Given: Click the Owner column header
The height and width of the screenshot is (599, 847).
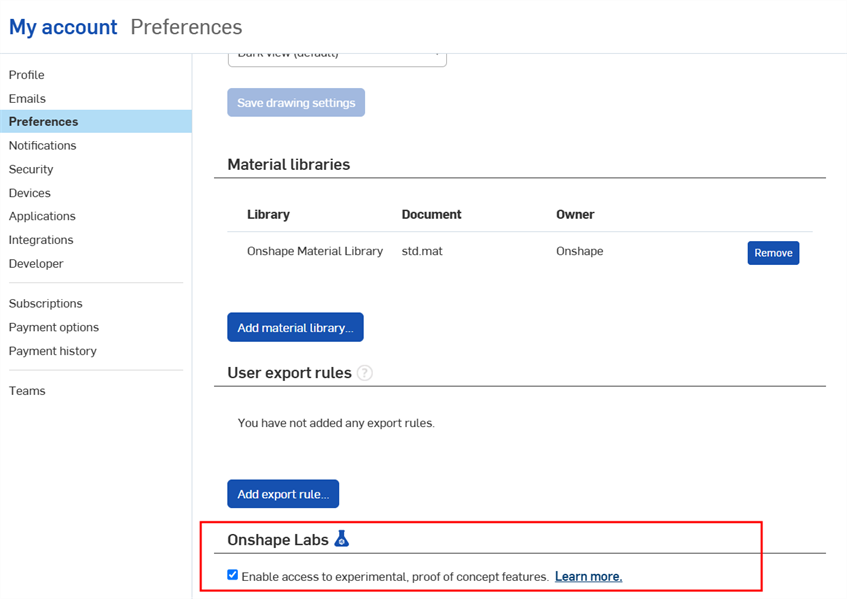Looking at the screenshot, I should (575, 214).
